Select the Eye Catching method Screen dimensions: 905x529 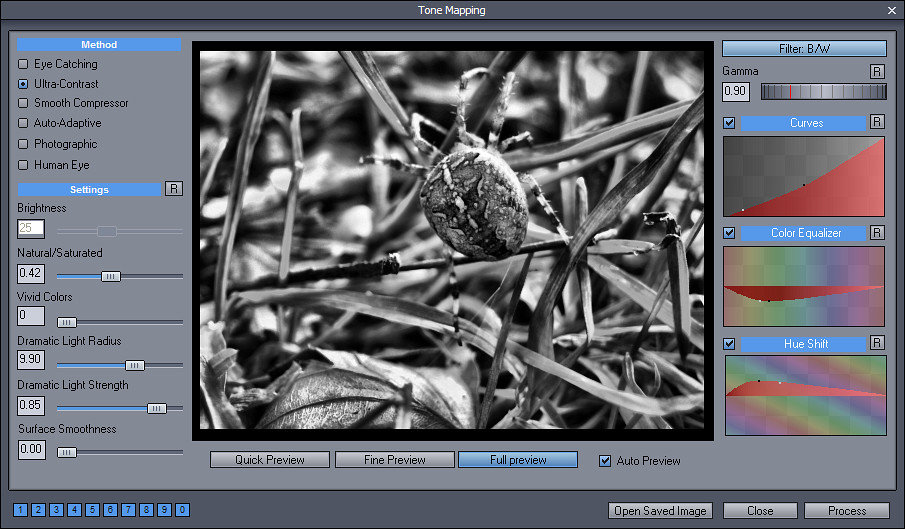point(23,64)
